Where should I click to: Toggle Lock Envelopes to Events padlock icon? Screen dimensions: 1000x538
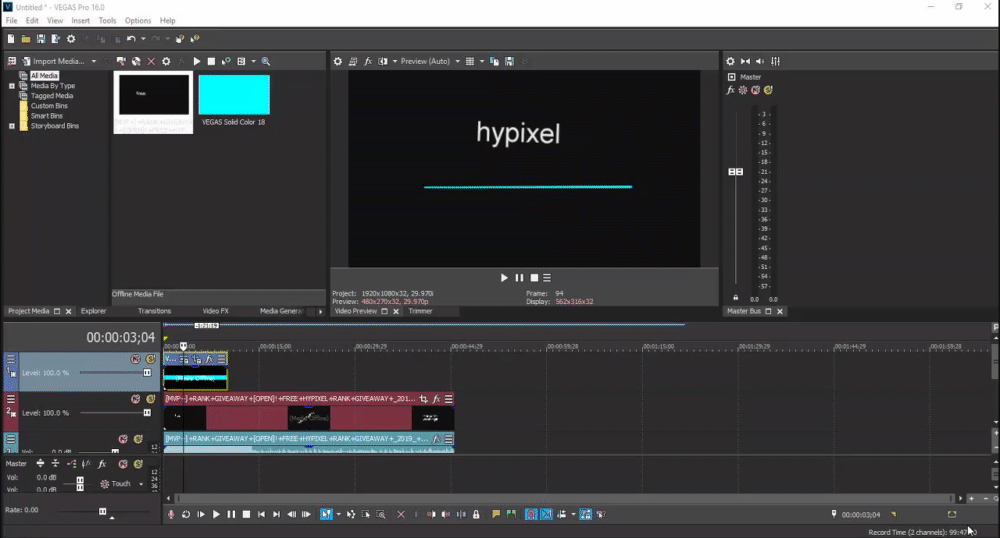[476, 514]
